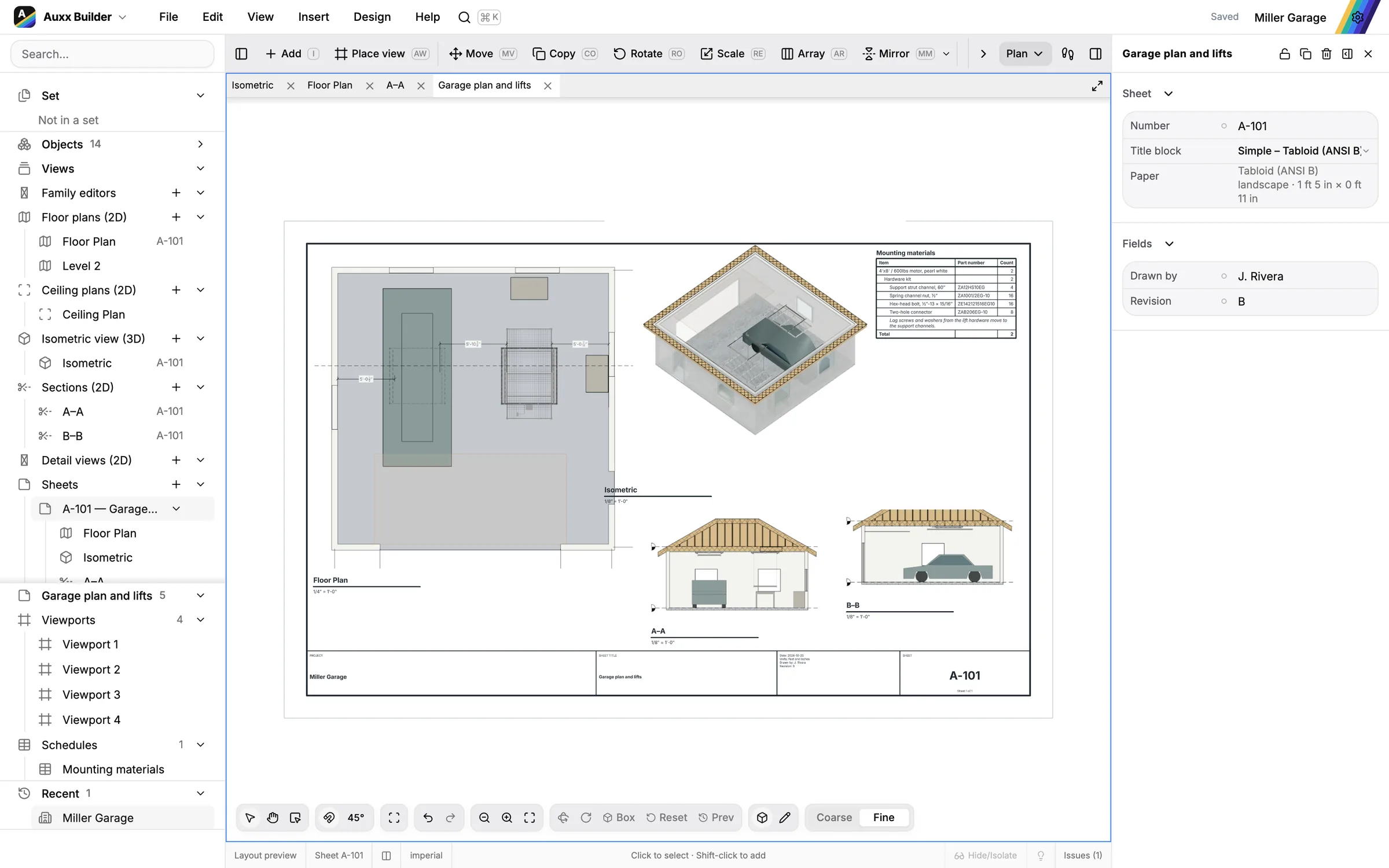Viewport: 1389px width, 868px height.
Task: Open Issues (1) in status bar
Action: [x=1083, y=855]
